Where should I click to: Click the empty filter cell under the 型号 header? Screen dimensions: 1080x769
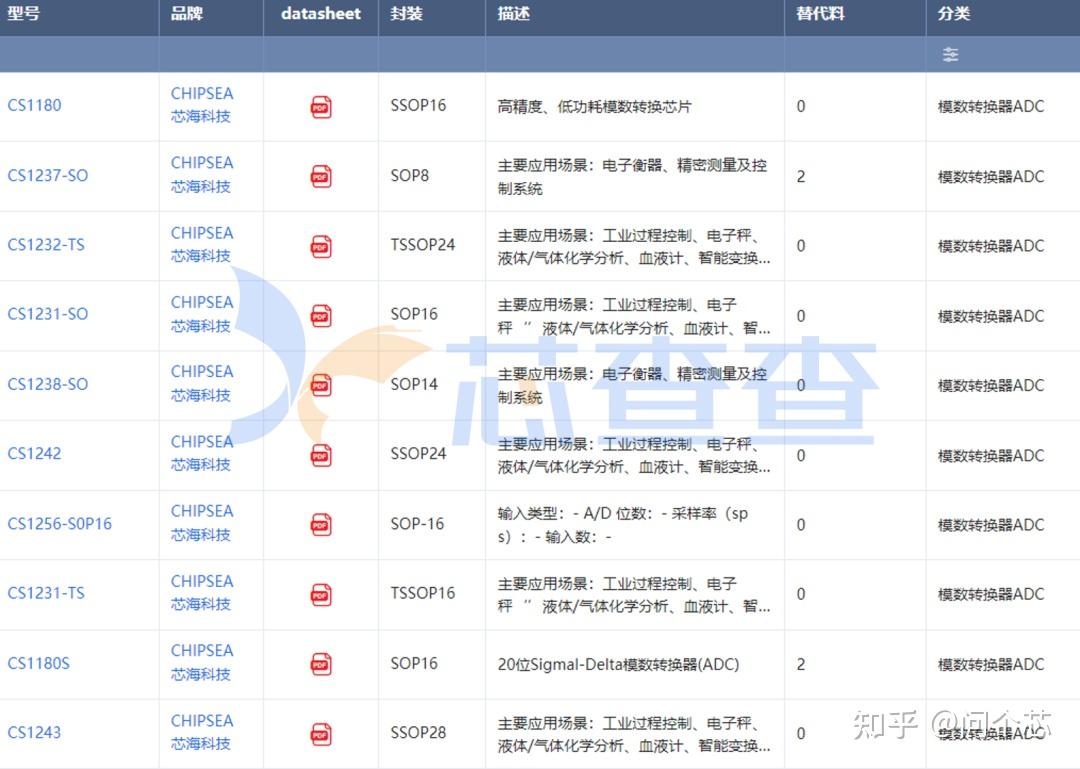[x=78, y=54]
